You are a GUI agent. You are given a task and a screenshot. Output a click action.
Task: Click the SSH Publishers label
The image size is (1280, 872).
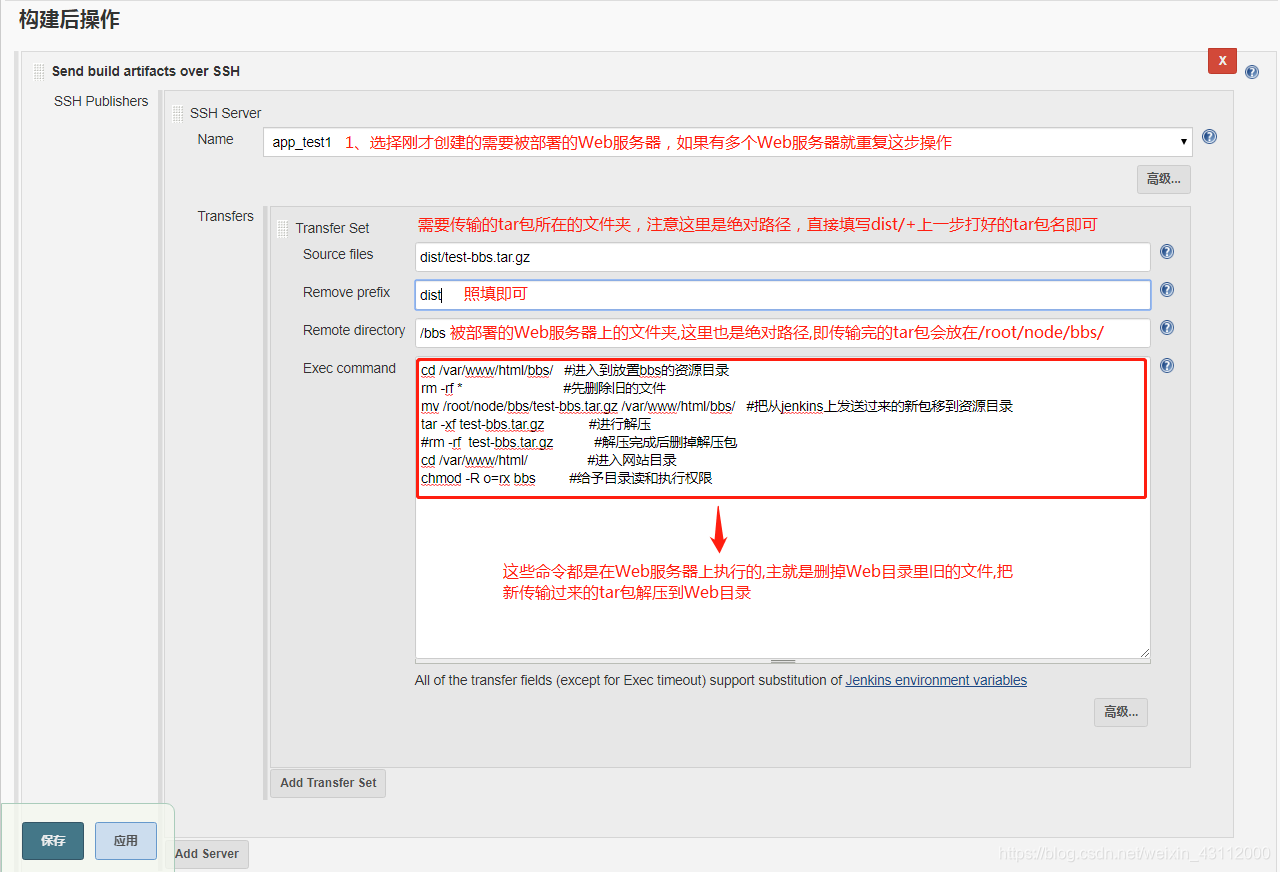coord(101,101)
